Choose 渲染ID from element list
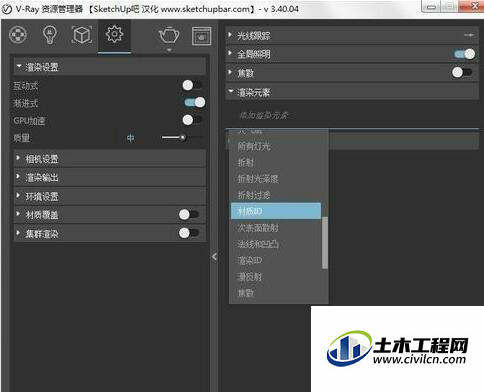Viewport: 484px width, 392px height. pos(276,260)
